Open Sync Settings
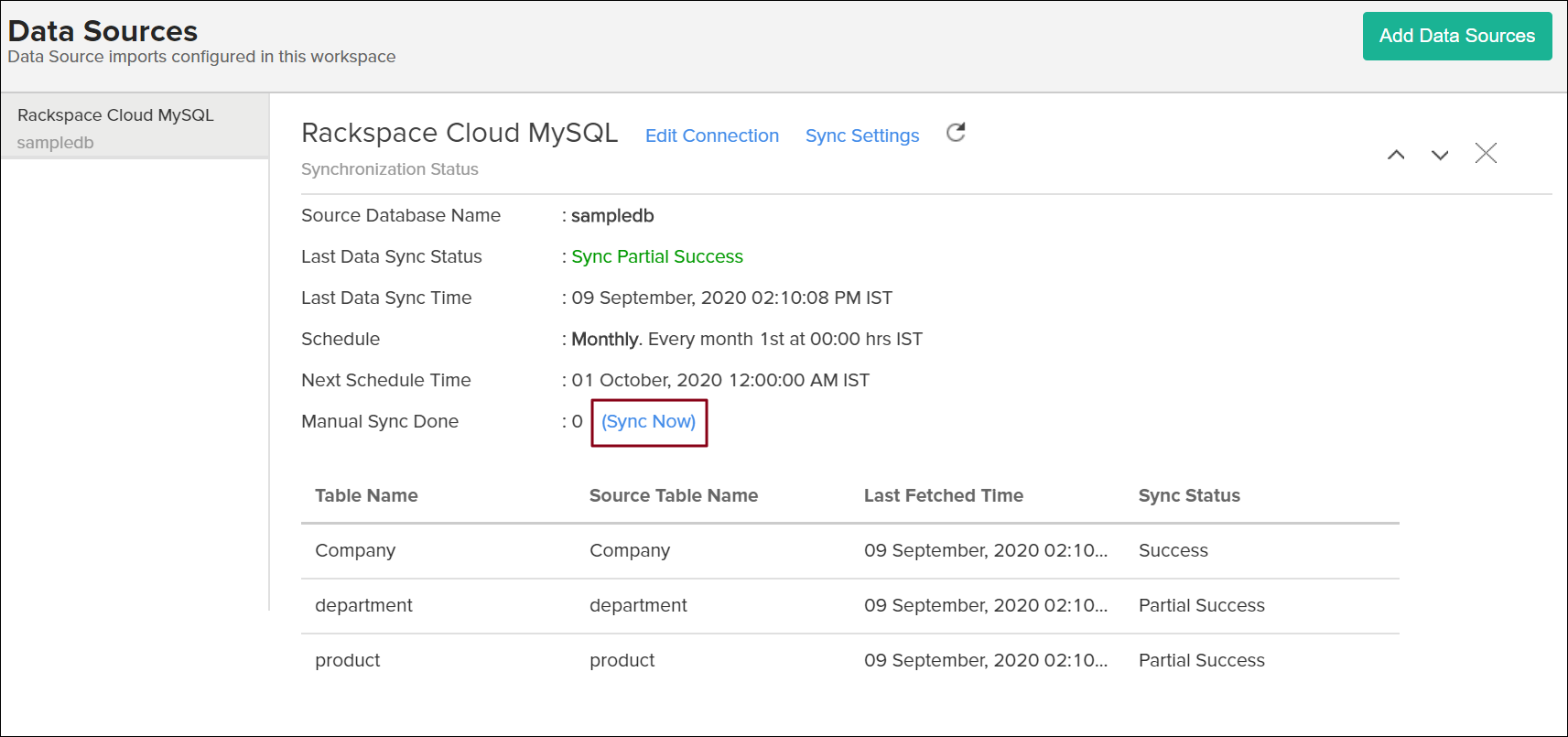Image resolution: width=1568 pixels, height=737 pixels. [861, 135]
